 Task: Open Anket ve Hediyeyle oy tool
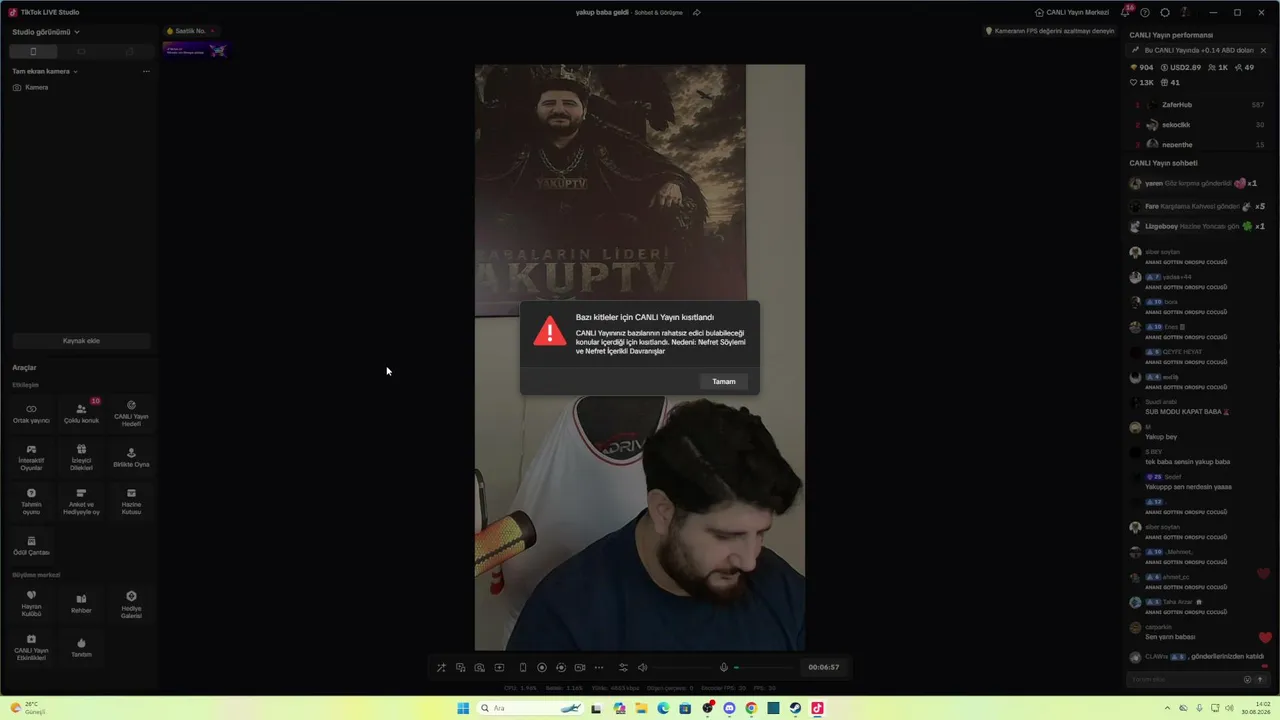81,501
